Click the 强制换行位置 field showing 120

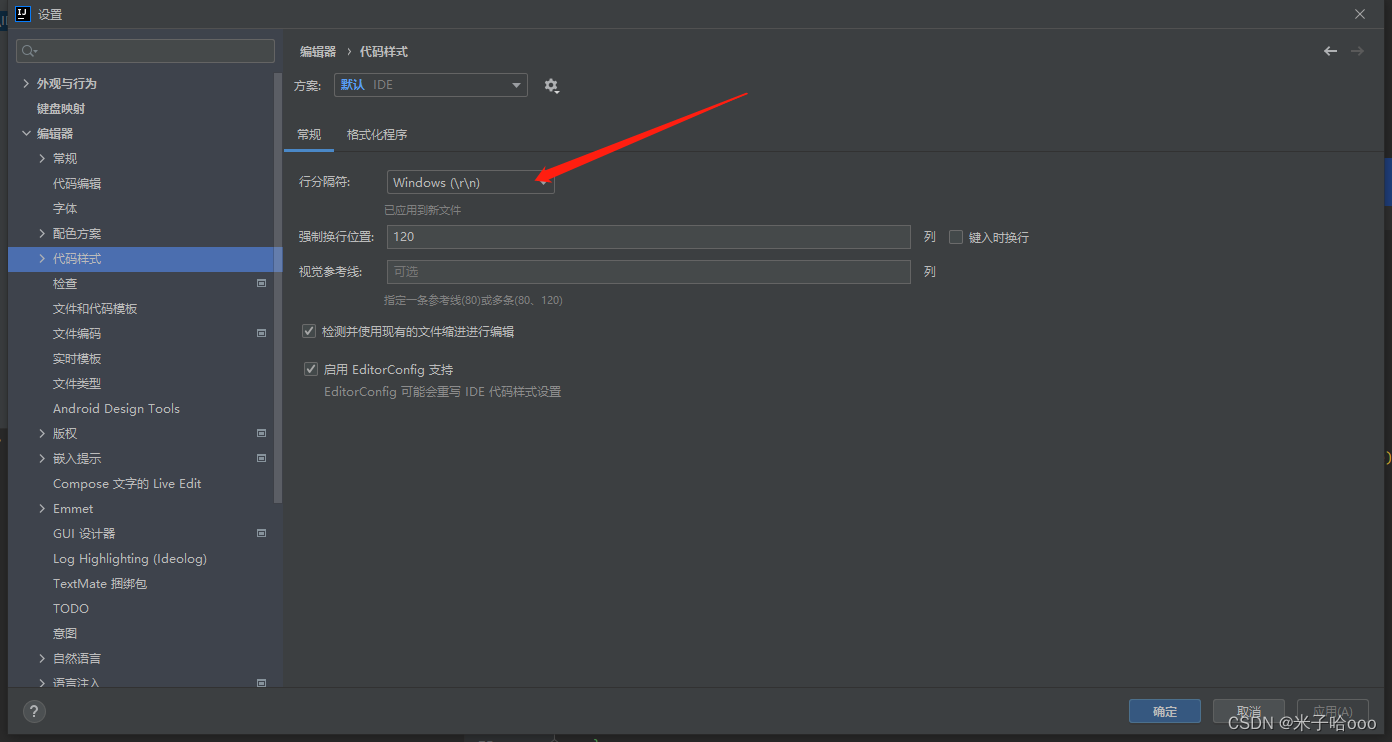point(648,237)
